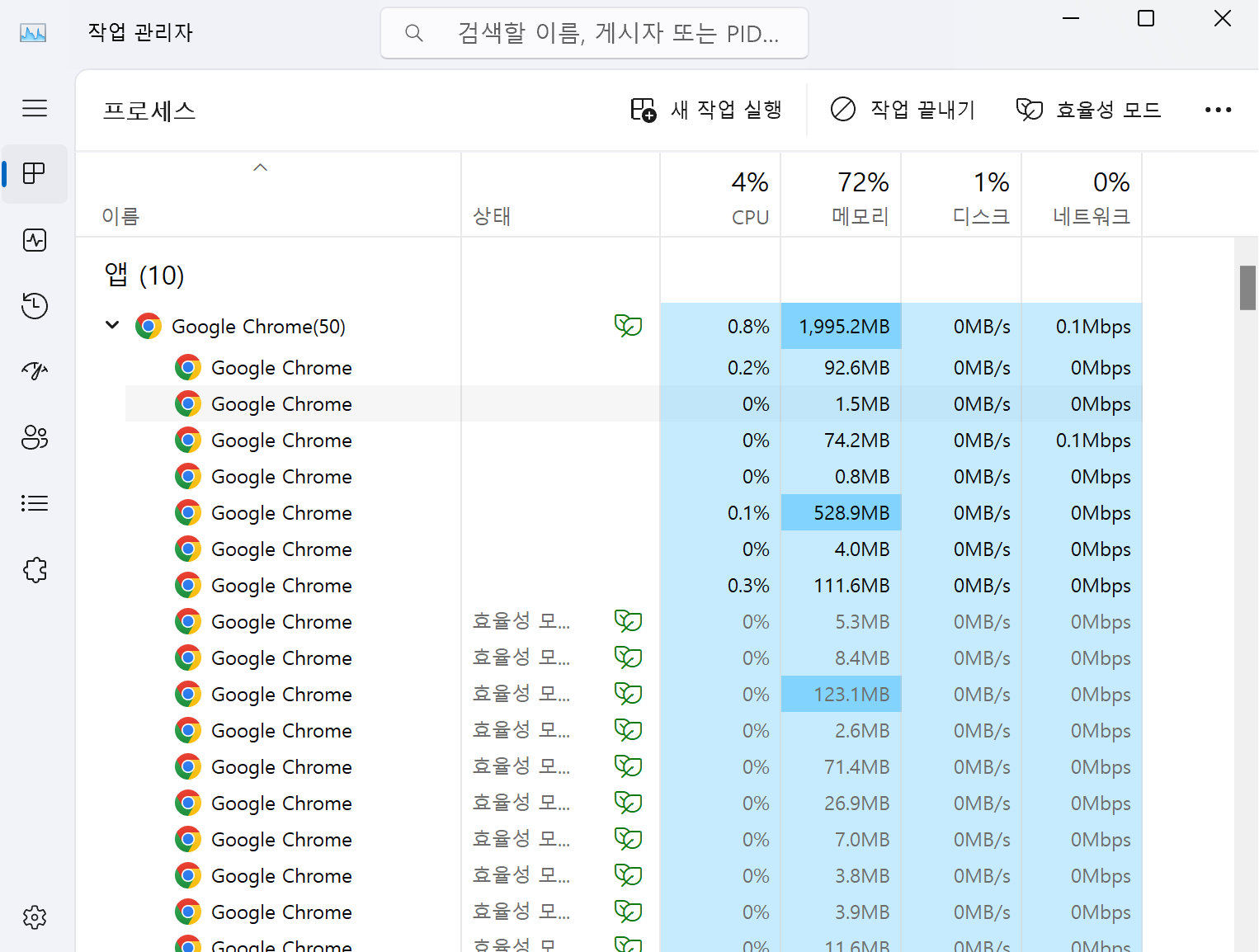Open the Performance page in the sidebar
This screenshot has height=952, width=1259.
[35, 240]
